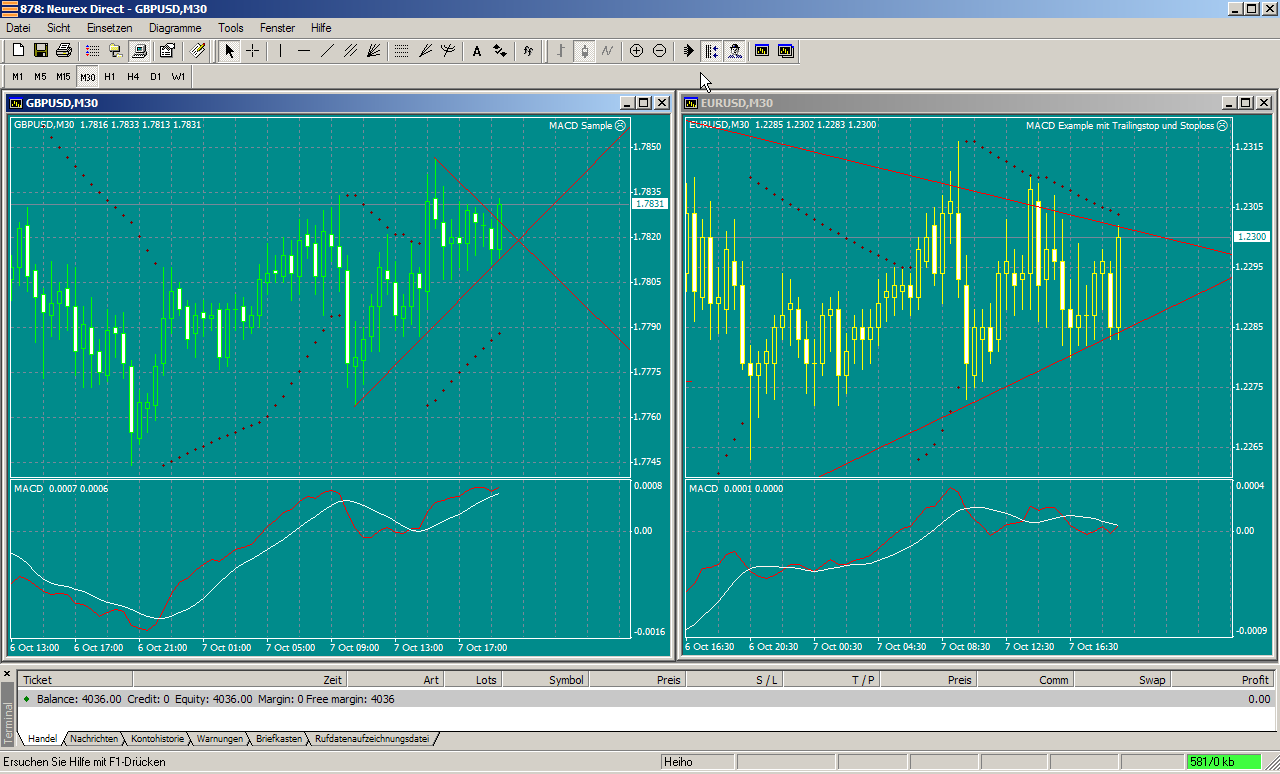This screenshot has height=774, width=1280.
Task: Click the printer icon in toolbar
Action: click(64, 51)
